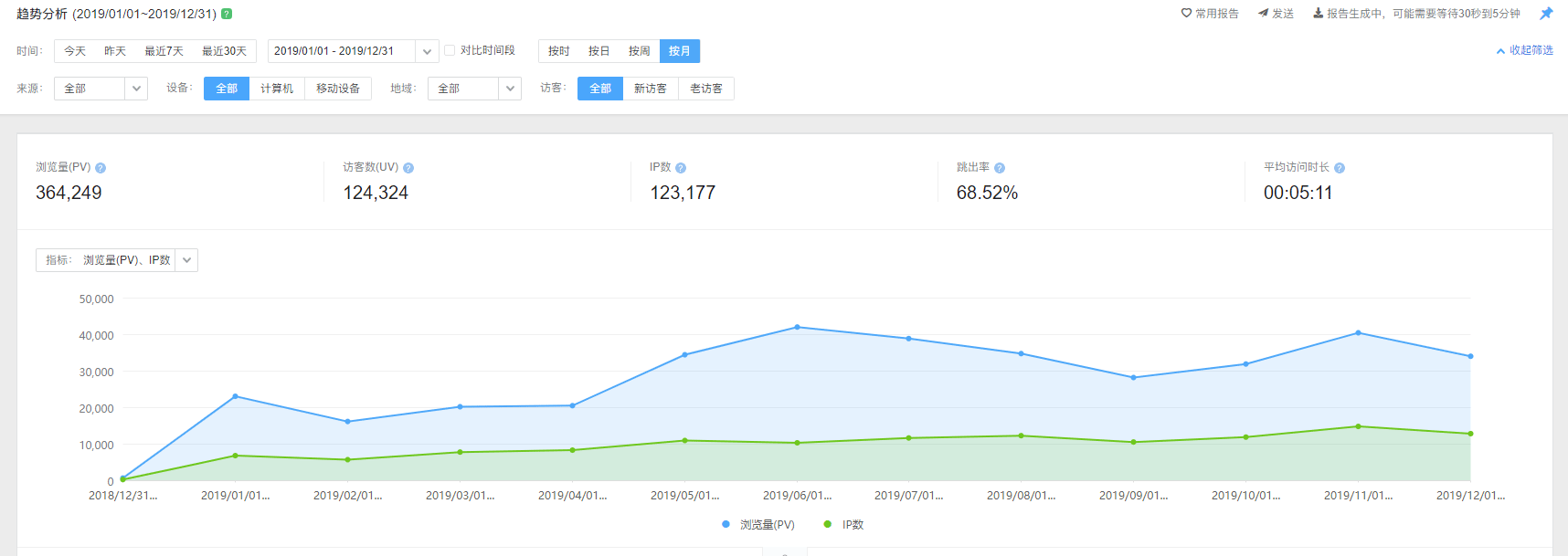Select the 移动设备 device filter

coord(337,89)
